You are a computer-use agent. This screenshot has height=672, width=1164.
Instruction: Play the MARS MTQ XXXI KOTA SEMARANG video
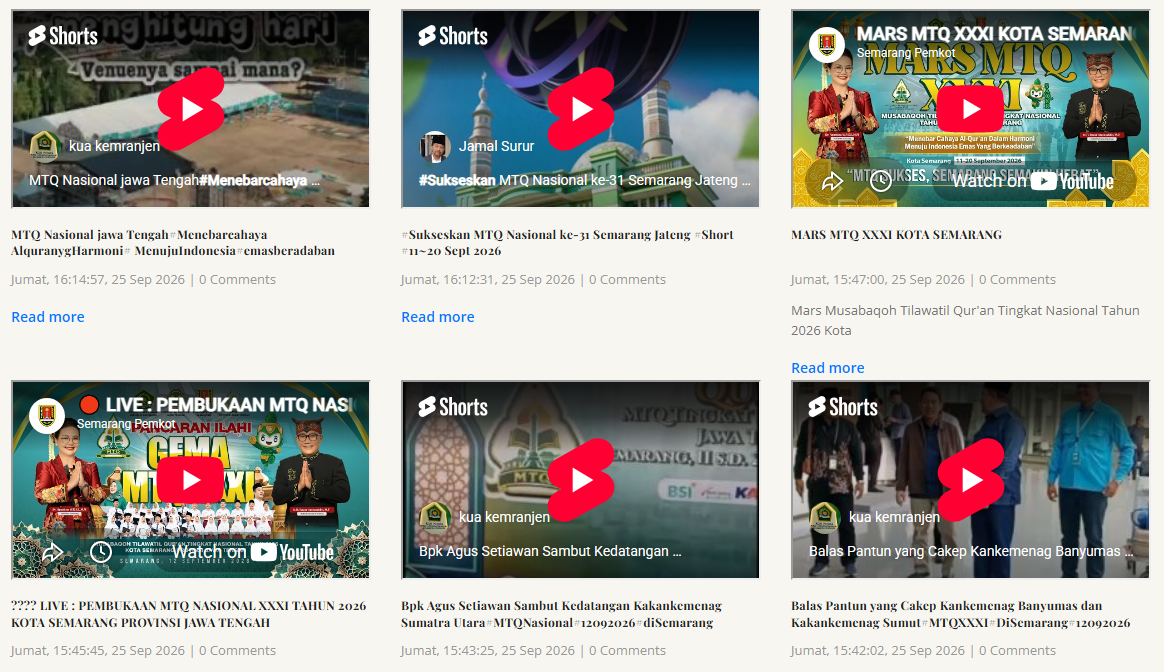[x=971, y=109]
